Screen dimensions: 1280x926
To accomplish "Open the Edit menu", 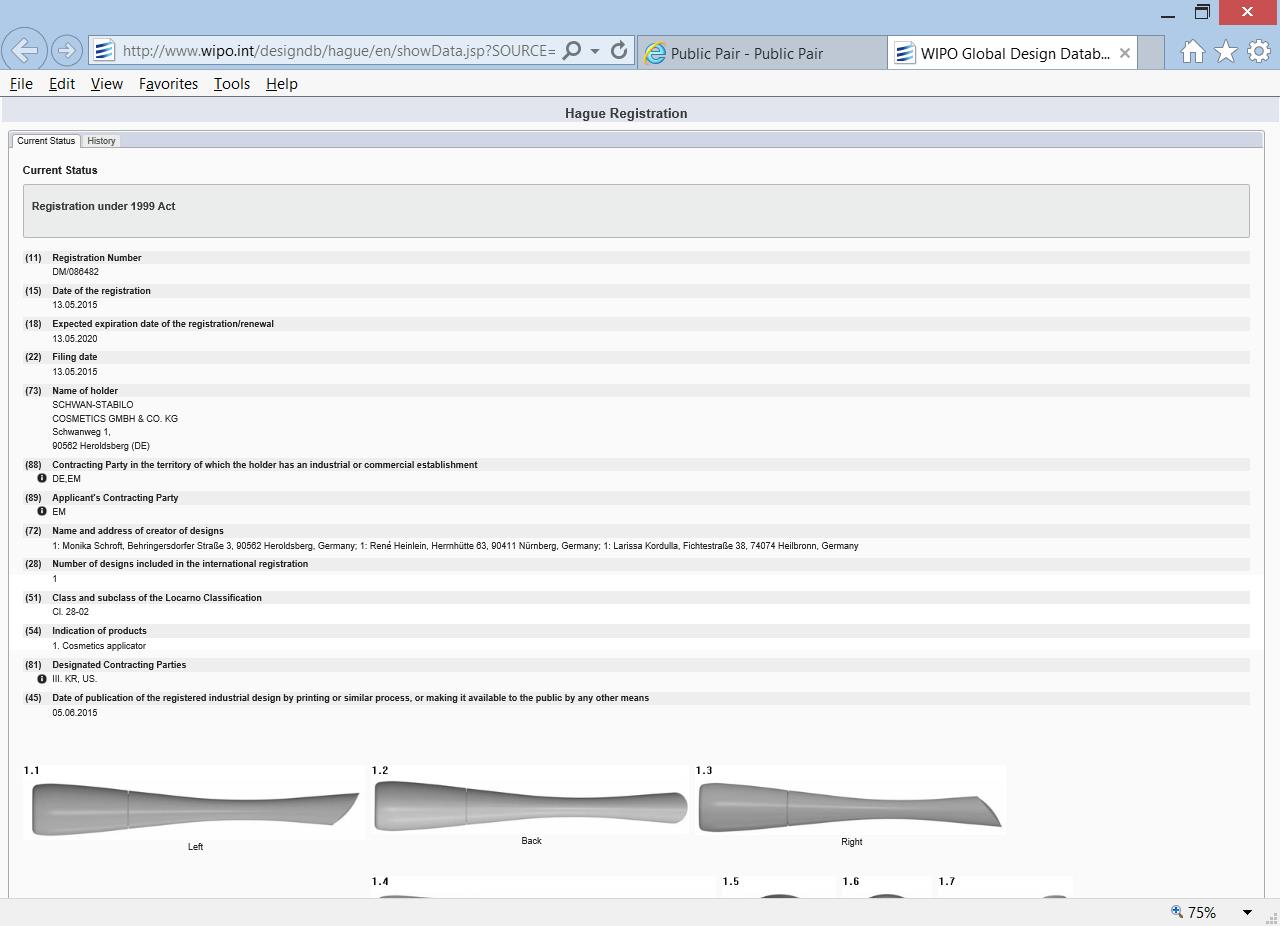I will tap(62, 84).
